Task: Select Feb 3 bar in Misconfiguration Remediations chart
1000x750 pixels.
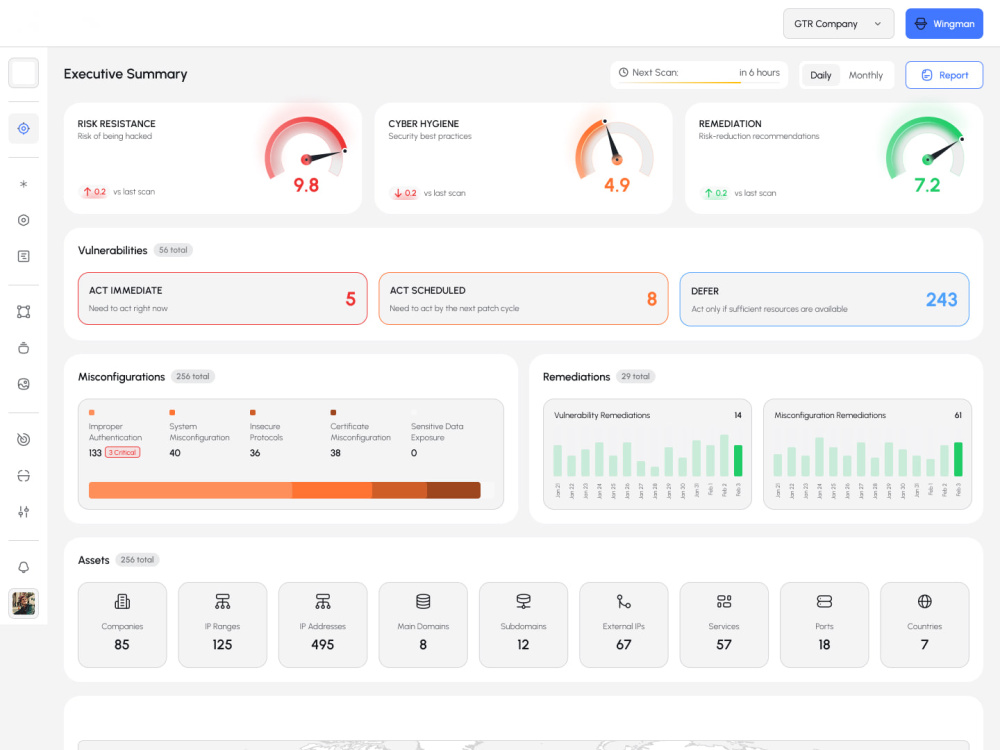Action: 958,459
